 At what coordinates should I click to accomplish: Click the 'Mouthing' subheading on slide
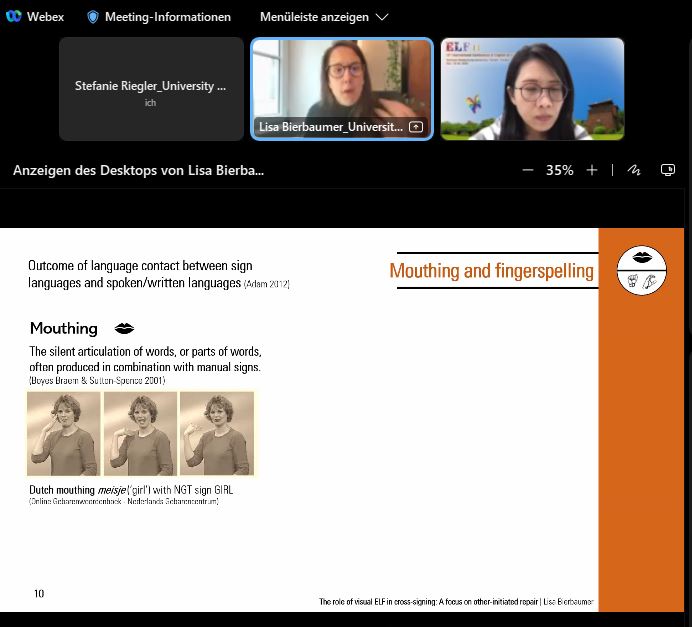[64, 328]
